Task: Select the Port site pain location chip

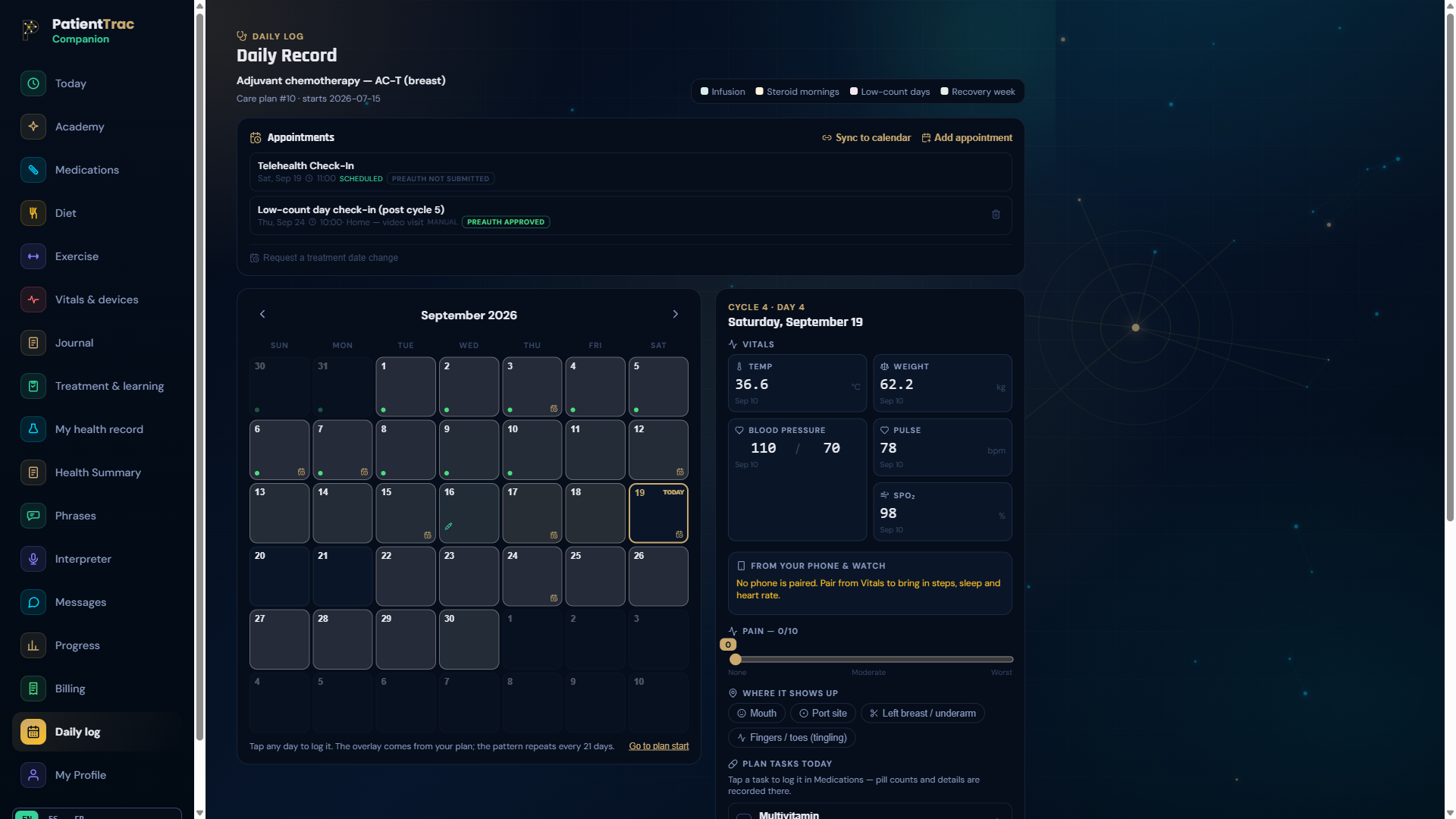Action: (823, 714)
